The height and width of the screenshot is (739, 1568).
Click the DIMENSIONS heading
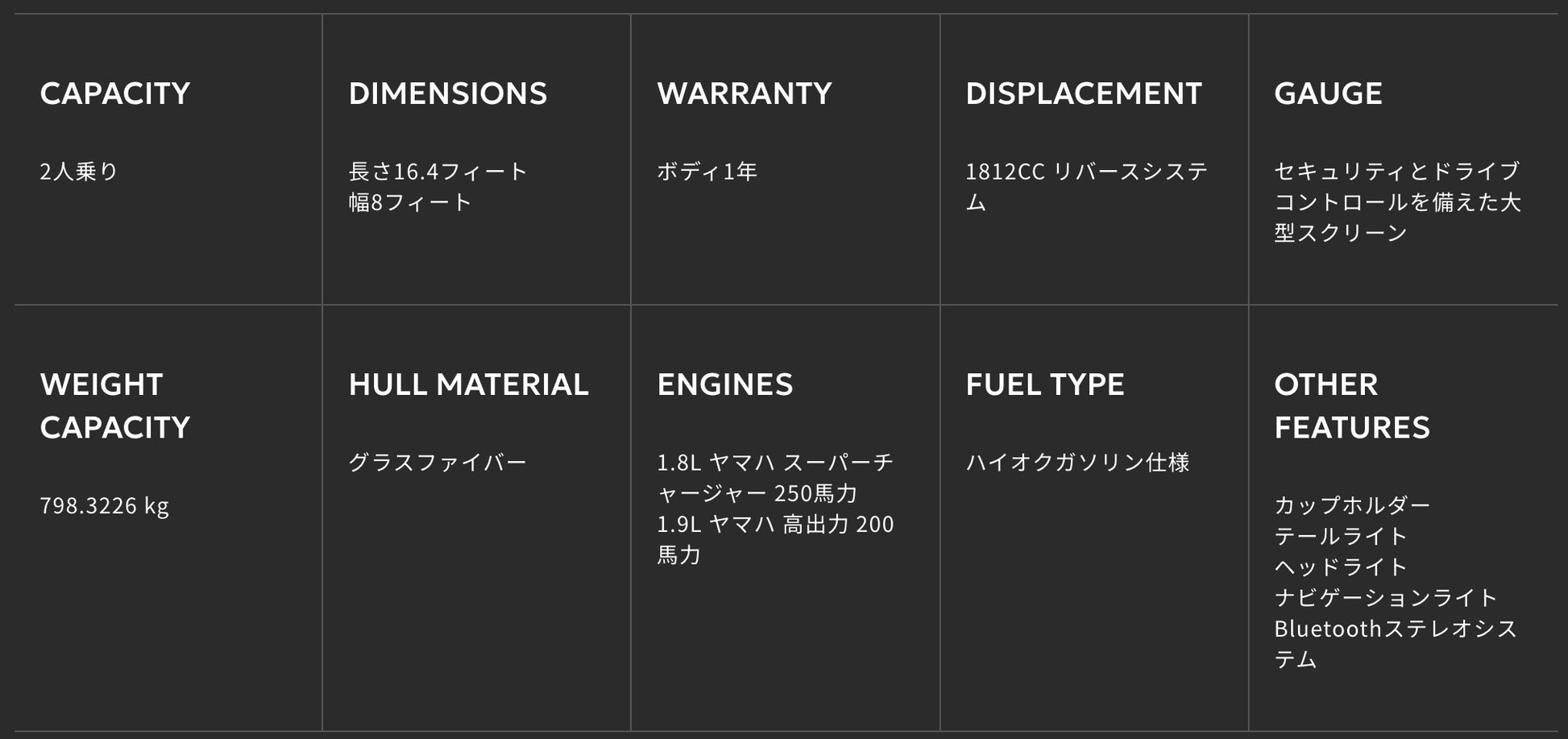click(447, 93)
